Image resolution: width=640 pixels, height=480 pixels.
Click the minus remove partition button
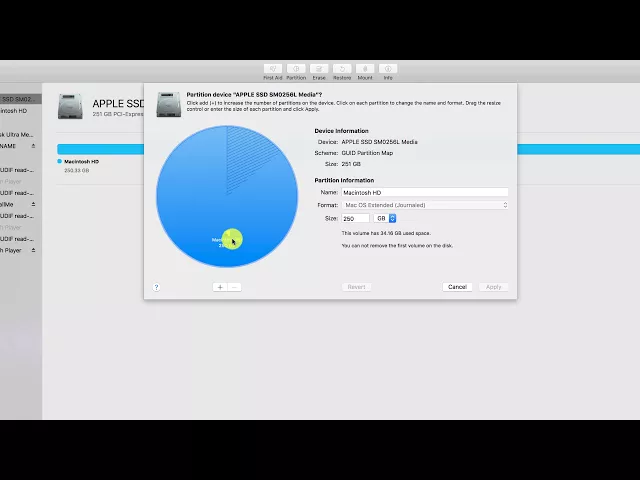point(235,287)
